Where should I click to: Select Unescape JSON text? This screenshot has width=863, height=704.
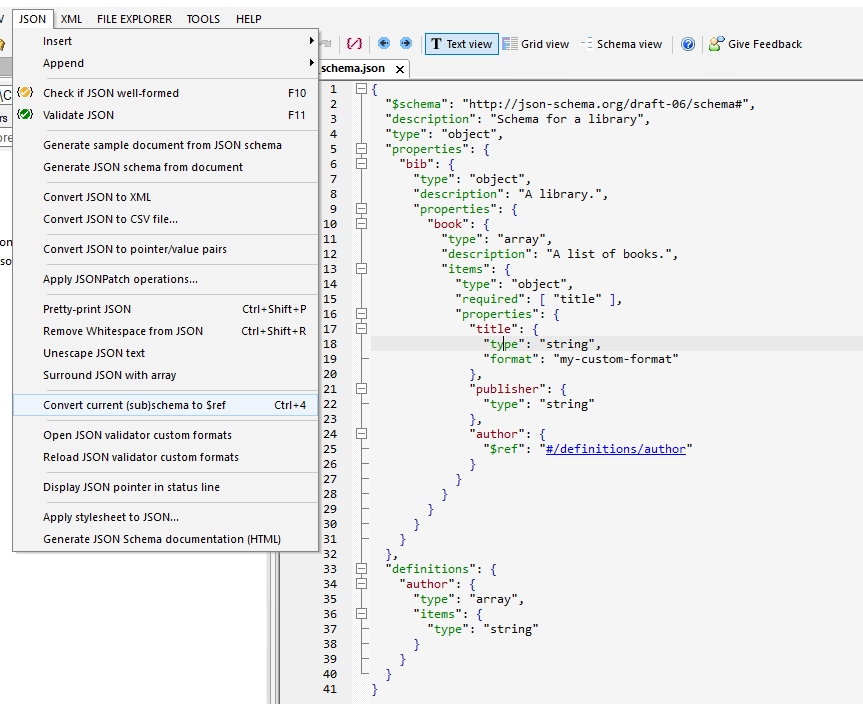coord(166,353)
